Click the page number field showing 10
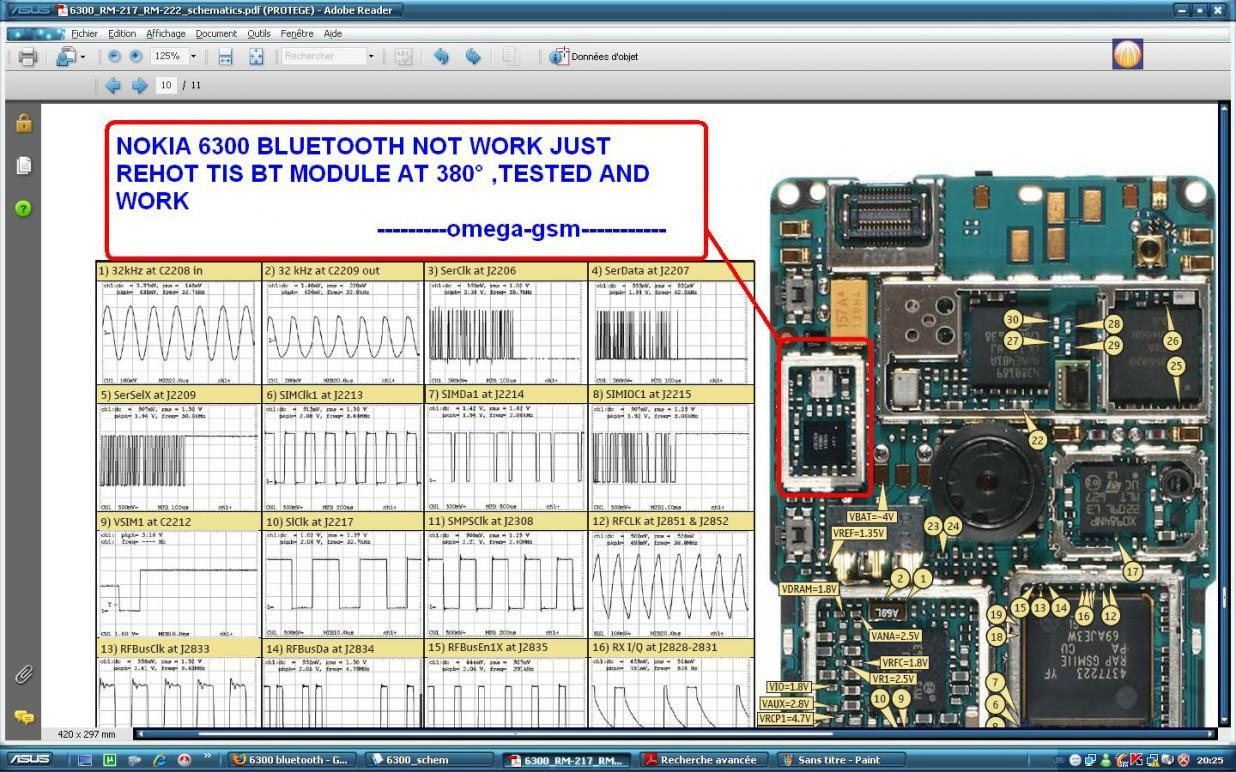Screen dimensions: 1236x772 coord(165,86)
